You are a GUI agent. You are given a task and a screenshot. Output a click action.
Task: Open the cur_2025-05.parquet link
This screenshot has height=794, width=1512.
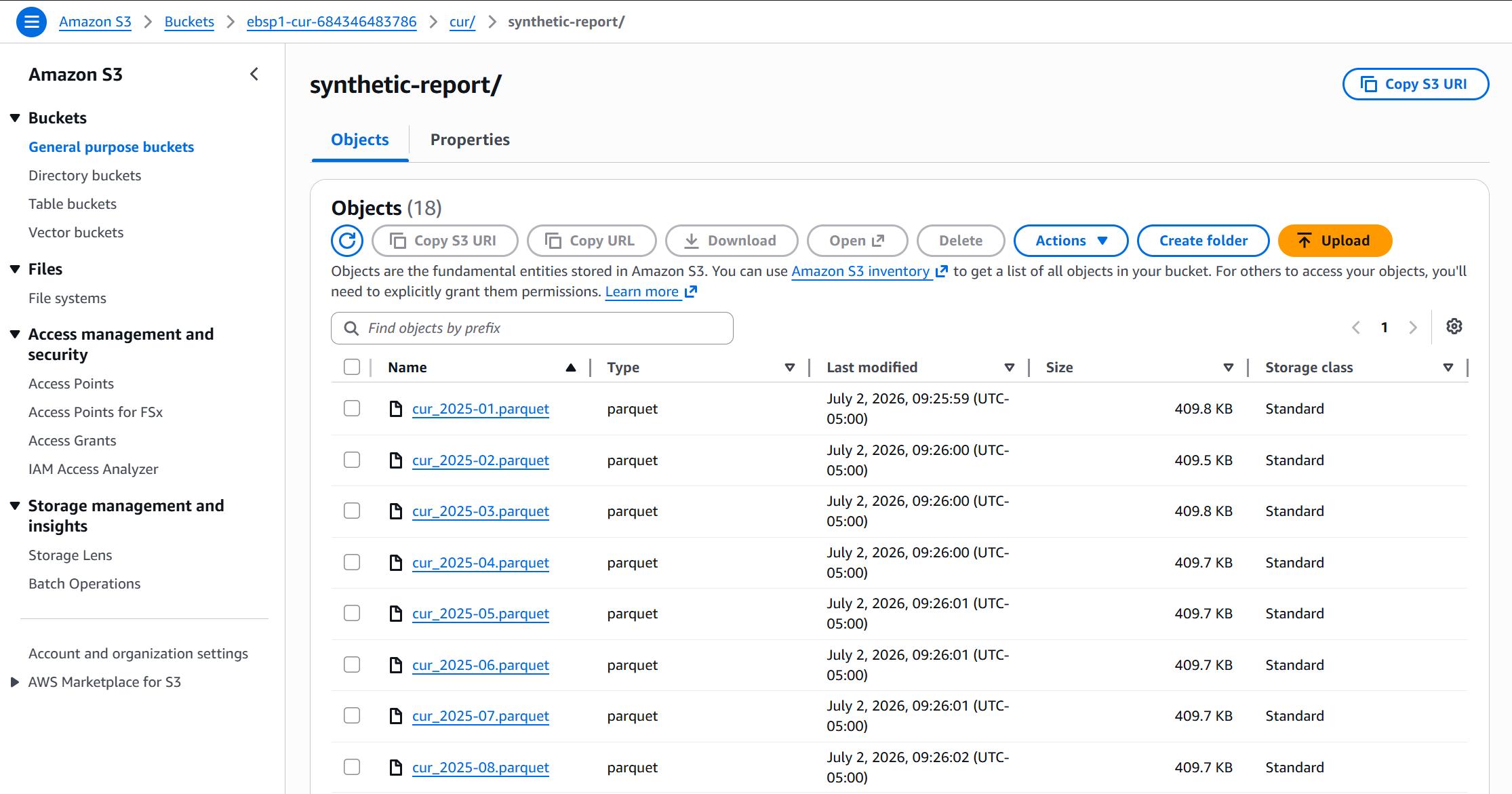481,614
